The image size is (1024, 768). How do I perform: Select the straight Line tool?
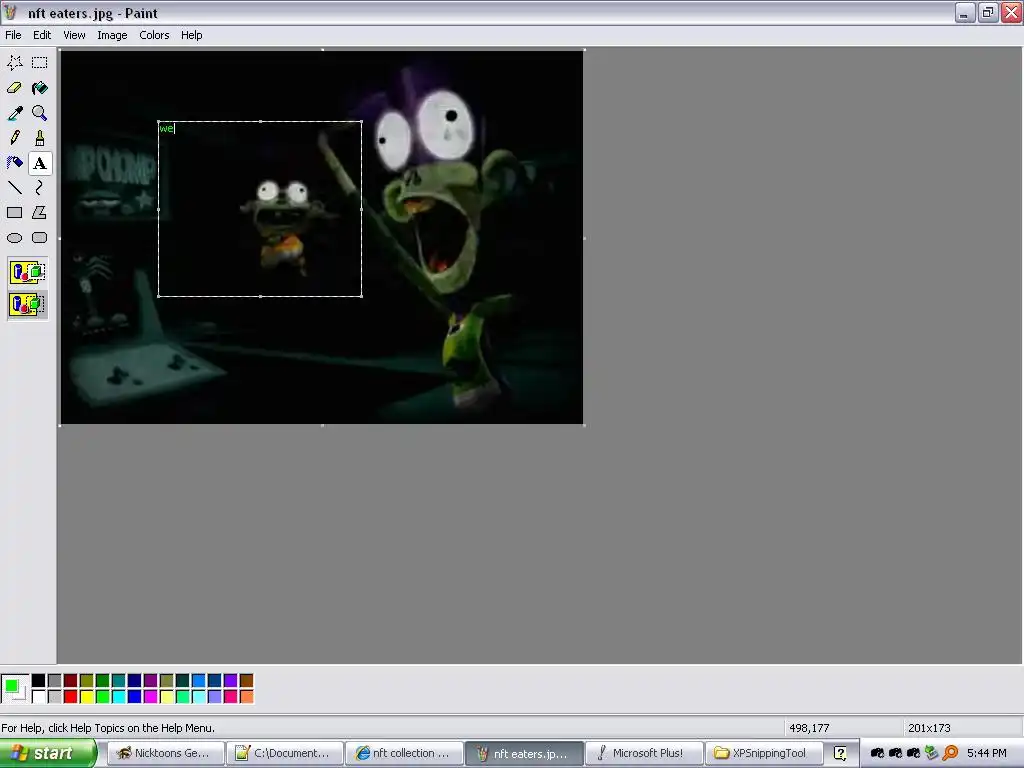tap(15, 188)
